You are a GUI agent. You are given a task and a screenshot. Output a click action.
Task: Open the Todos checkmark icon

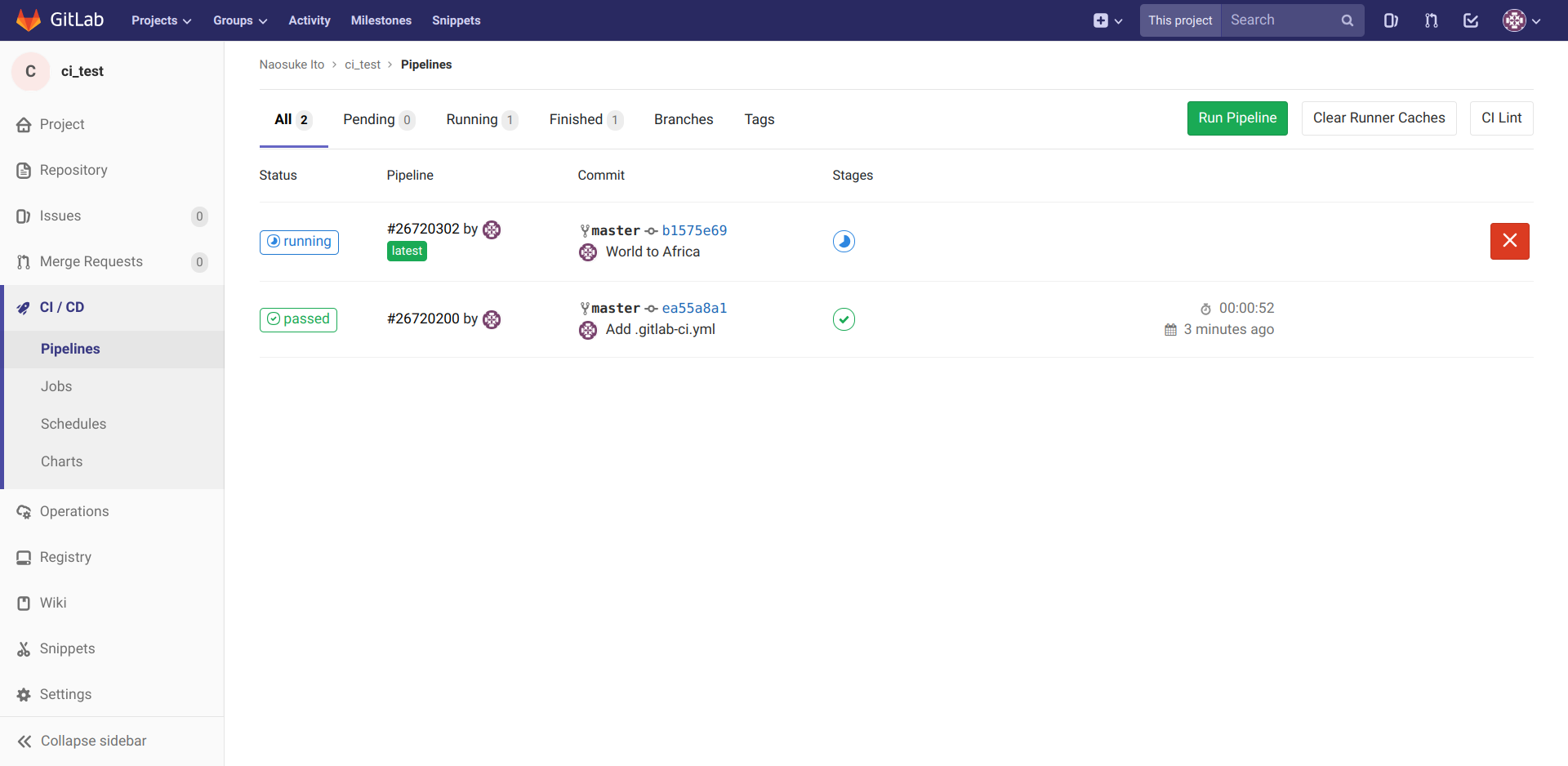tap(1471, 20)
